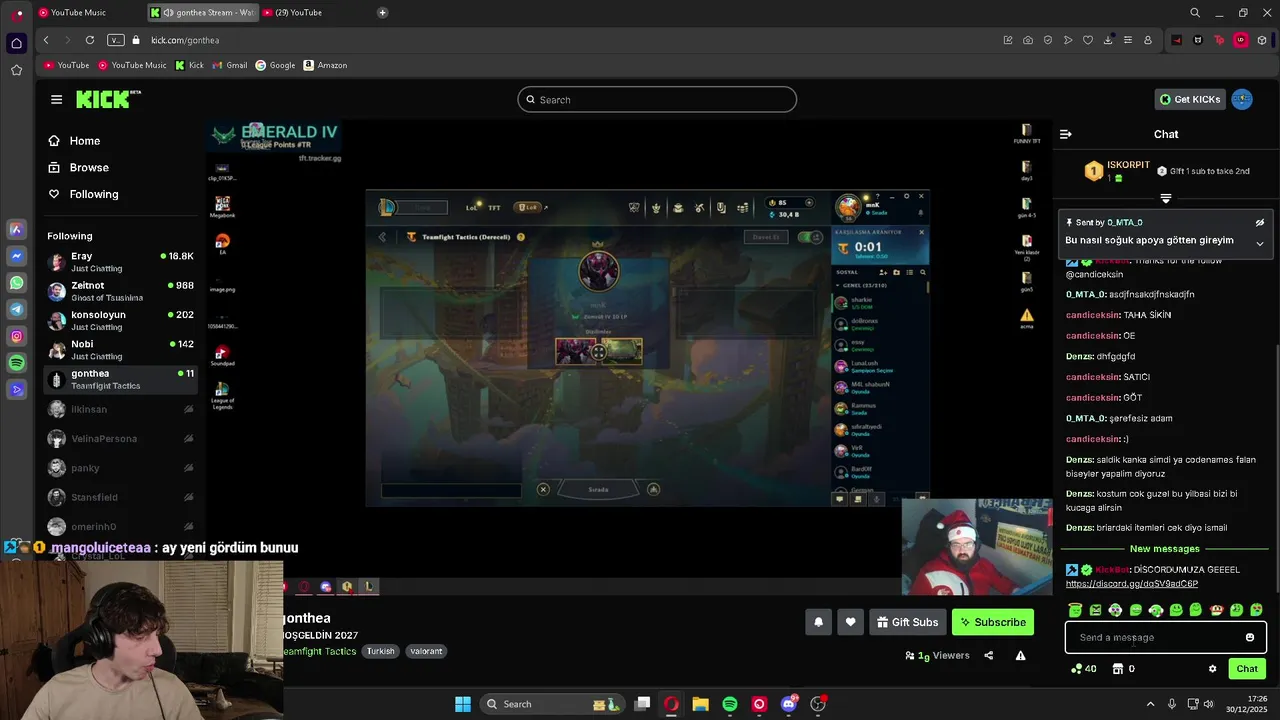This screenshot has height=720, width=1280.
Task: Click the green Subscribe button
Action: (x=993, y=622)
